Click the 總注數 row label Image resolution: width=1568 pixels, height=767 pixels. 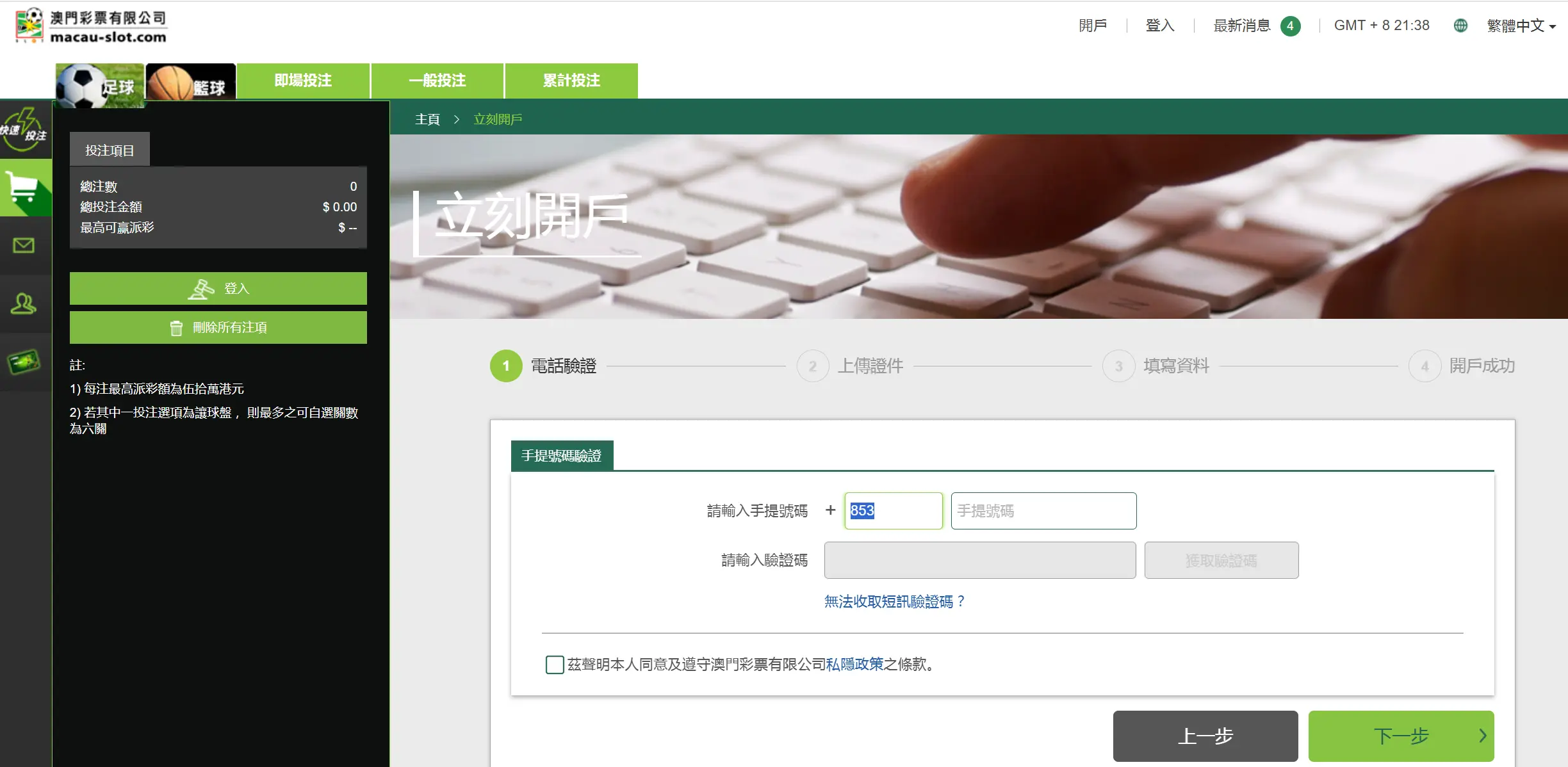pyautogui.click(x=99, y=186)
